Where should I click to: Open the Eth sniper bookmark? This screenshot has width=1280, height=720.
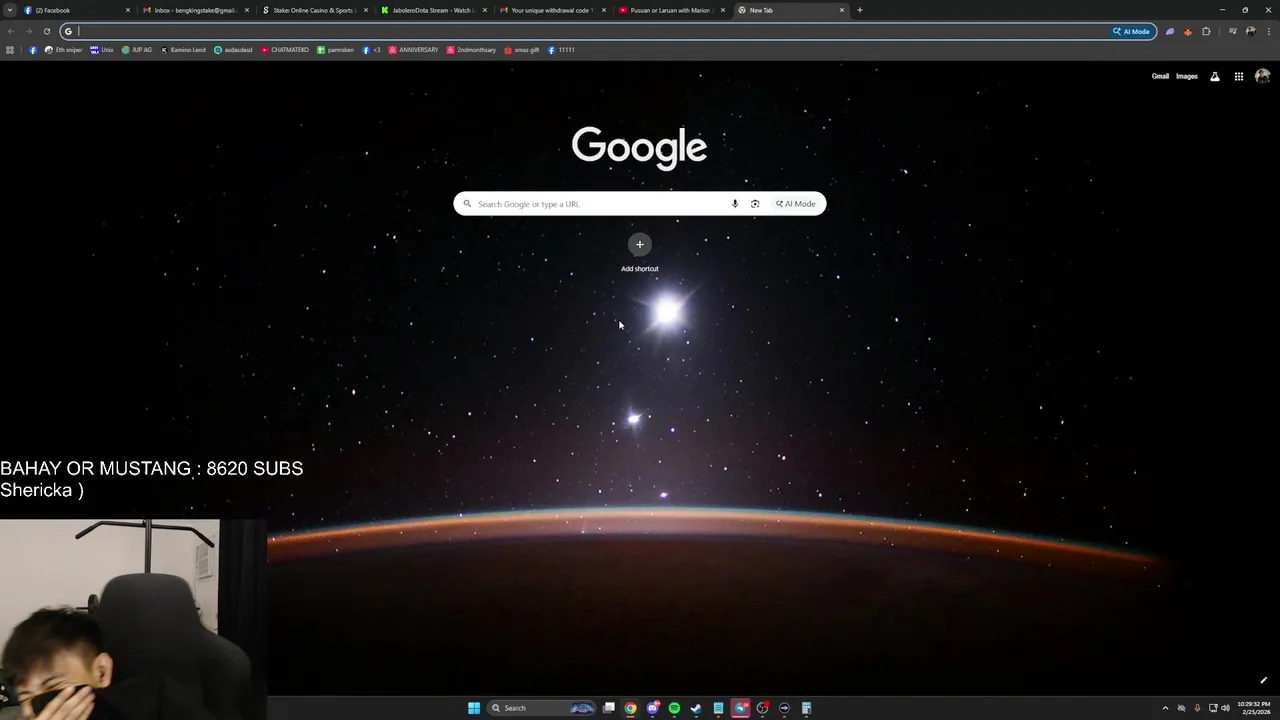[63, 50]
